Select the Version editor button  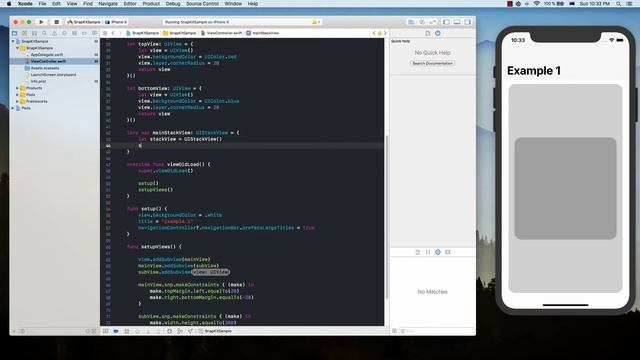433,22
